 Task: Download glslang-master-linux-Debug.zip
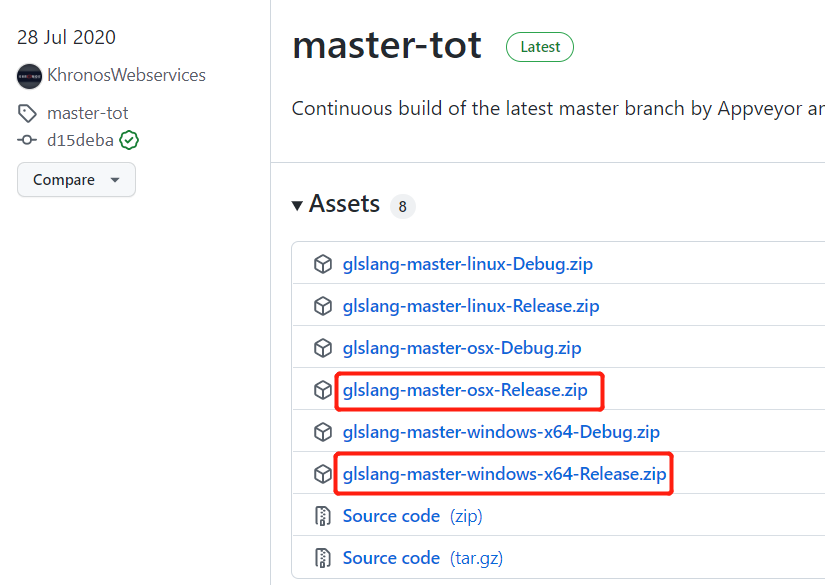468,264
